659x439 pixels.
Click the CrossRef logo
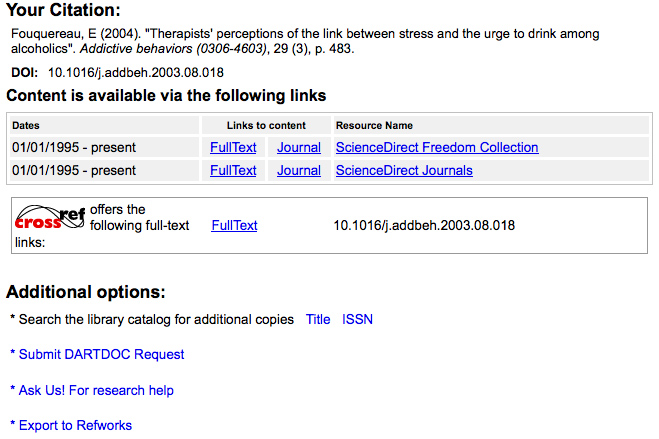point(51,217)
